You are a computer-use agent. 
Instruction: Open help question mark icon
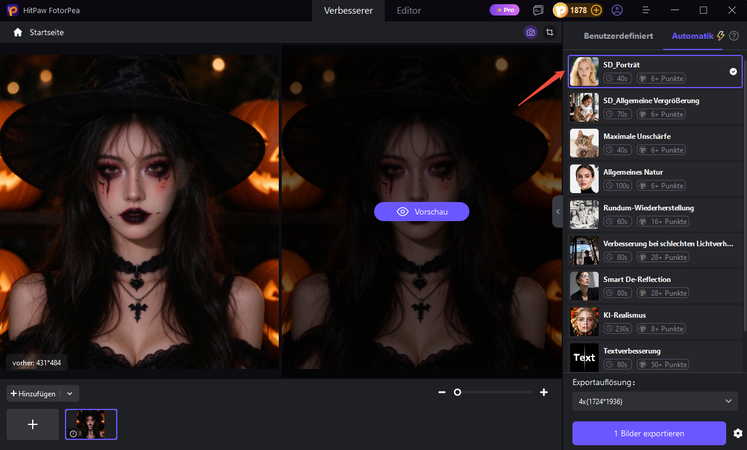(734, 36)
